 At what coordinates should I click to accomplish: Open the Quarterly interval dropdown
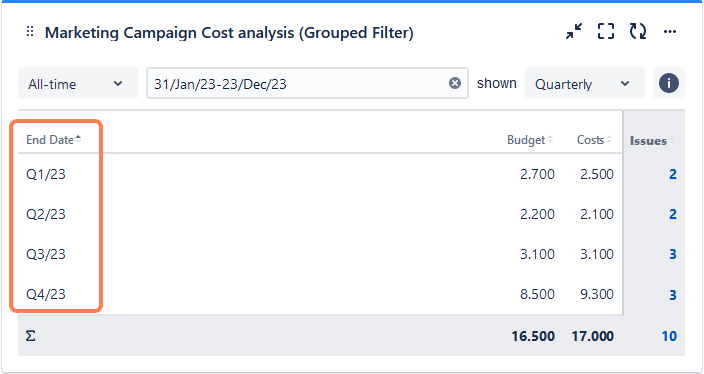pos(585,84)
